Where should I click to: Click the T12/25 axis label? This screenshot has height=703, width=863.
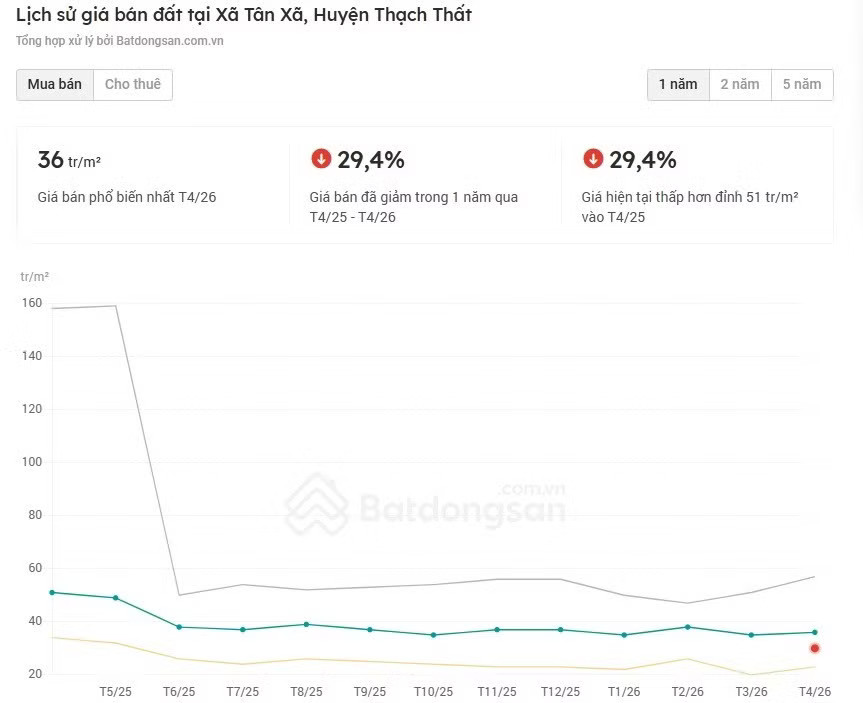click(x=560, y=691)
